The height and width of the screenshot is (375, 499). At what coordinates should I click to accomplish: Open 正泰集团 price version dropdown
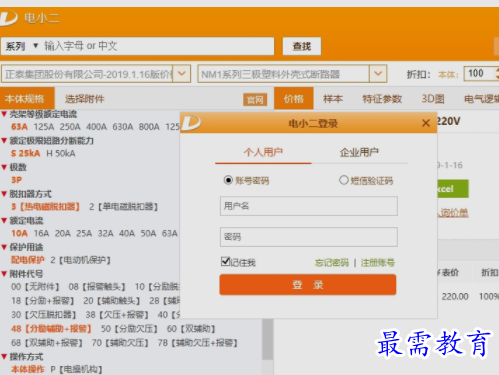tap(182, 74)
